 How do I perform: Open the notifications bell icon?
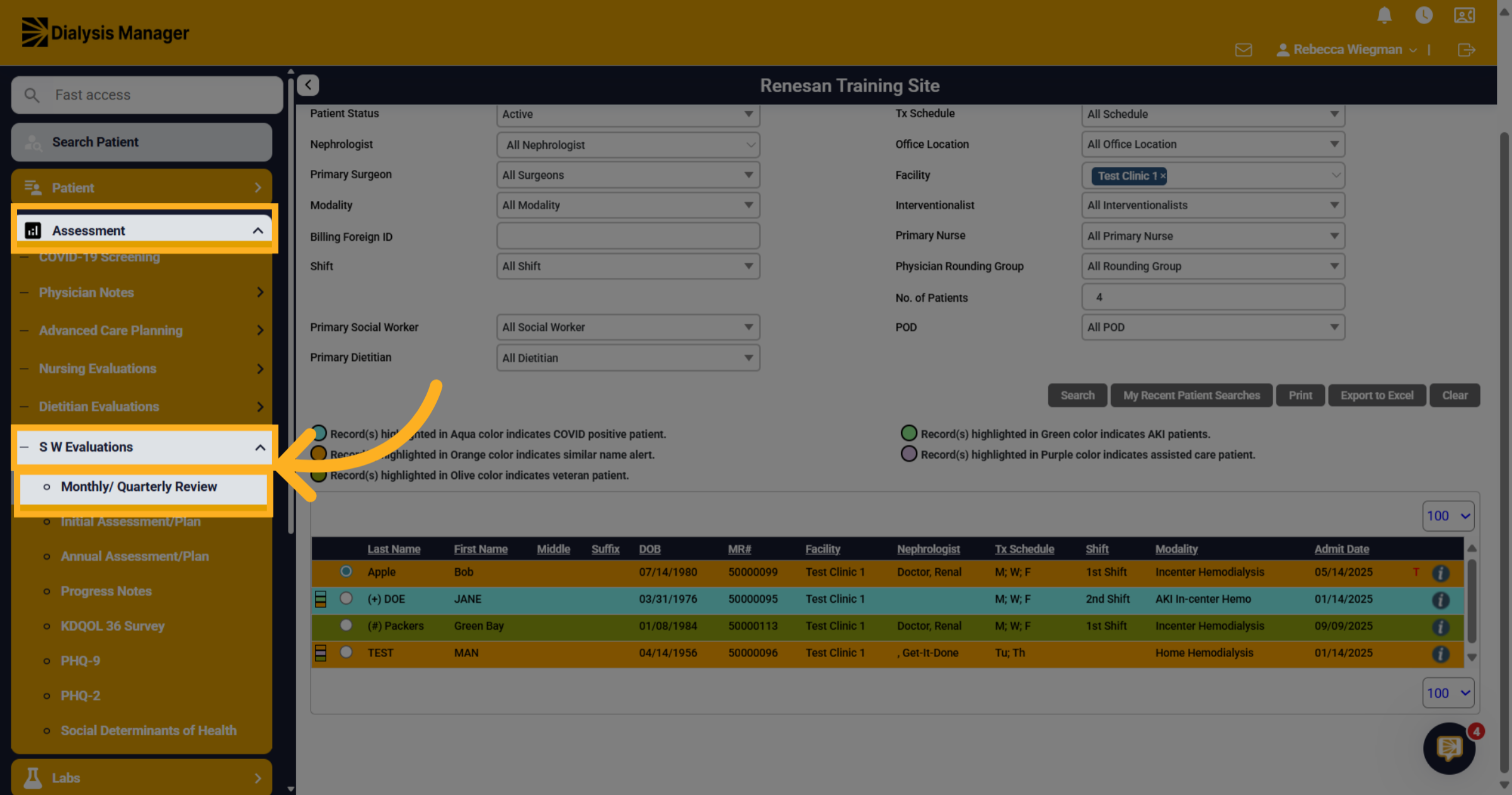[x=1384, y=15]
